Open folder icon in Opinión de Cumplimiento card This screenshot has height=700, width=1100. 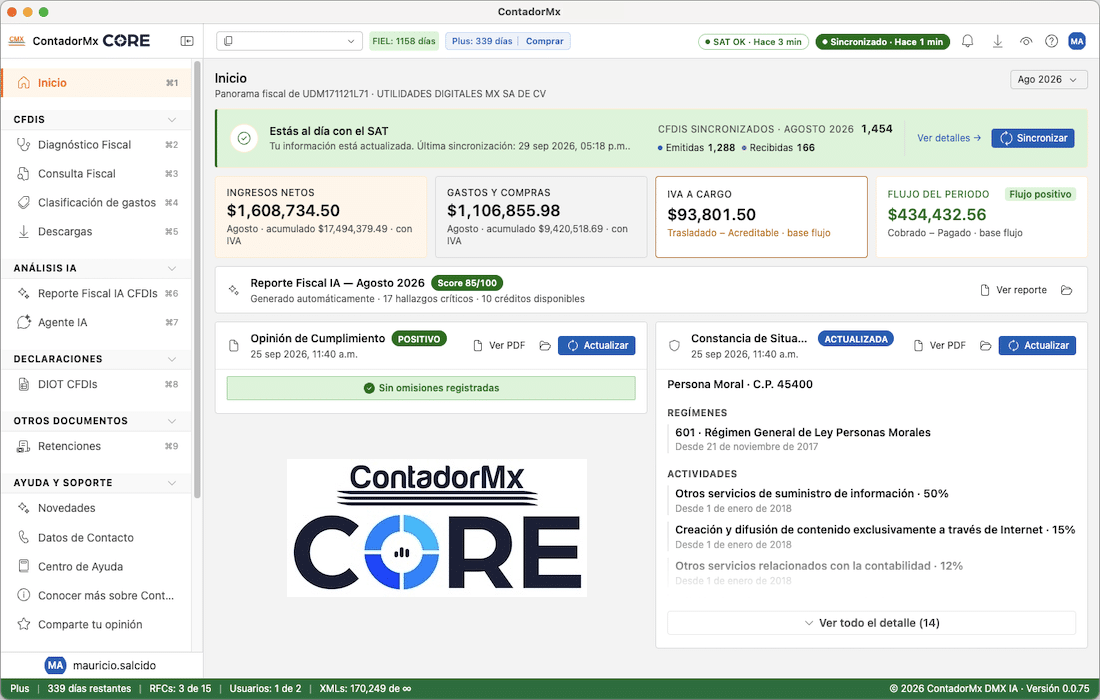pos(545,346)
